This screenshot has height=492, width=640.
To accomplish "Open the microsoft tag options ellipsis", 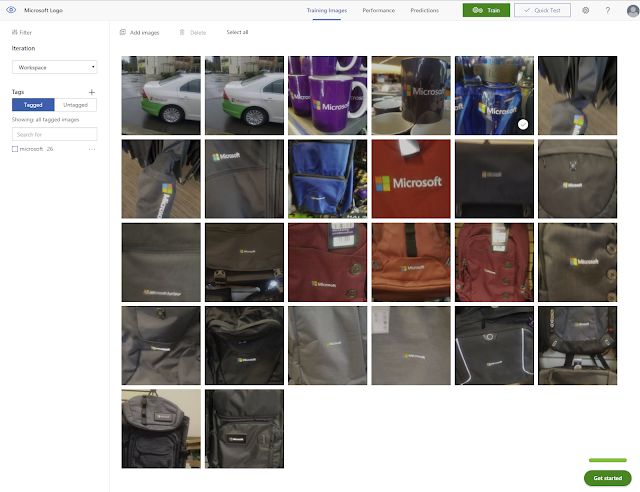I will [92, 149].
